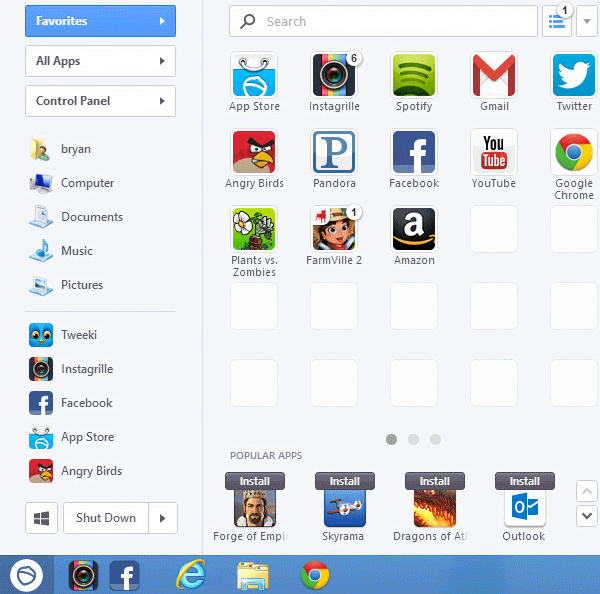Viewport: 600px width, 594px height.
Task: Open the Shut Down options arrow
Action: [x=162, y=518]
